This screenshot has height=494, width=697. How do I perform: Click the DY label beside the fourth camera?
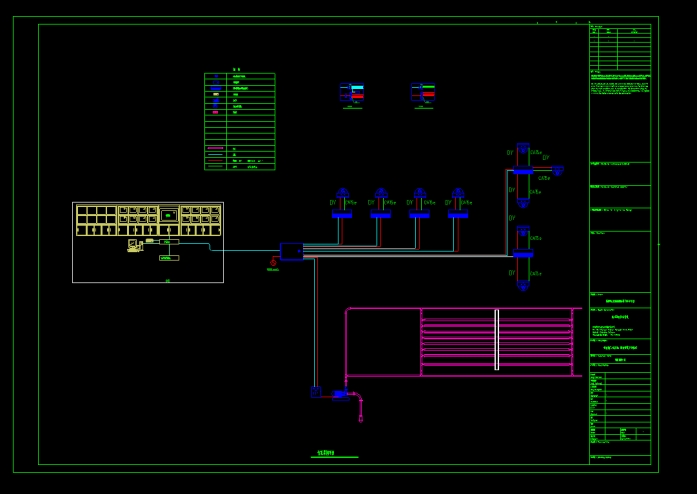(449, 203)
